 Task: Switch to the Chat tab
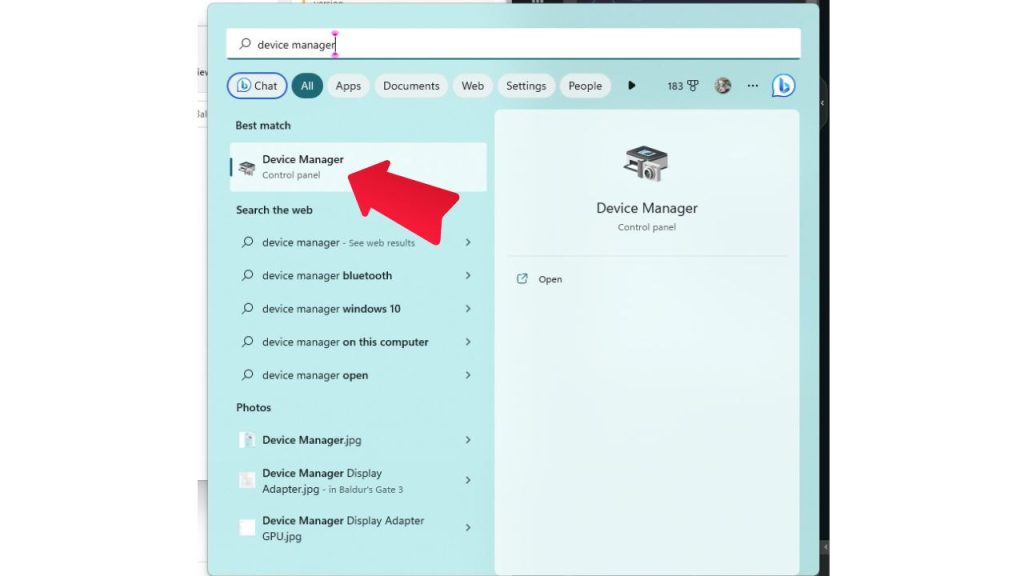pos(257,86)
